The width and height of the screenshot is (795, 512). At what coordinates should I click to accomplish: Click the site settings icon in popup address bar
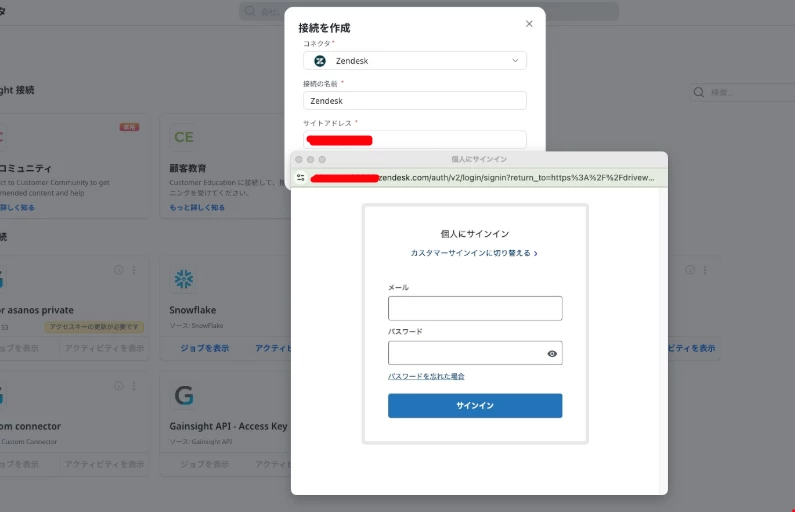[x=301, y=178]
